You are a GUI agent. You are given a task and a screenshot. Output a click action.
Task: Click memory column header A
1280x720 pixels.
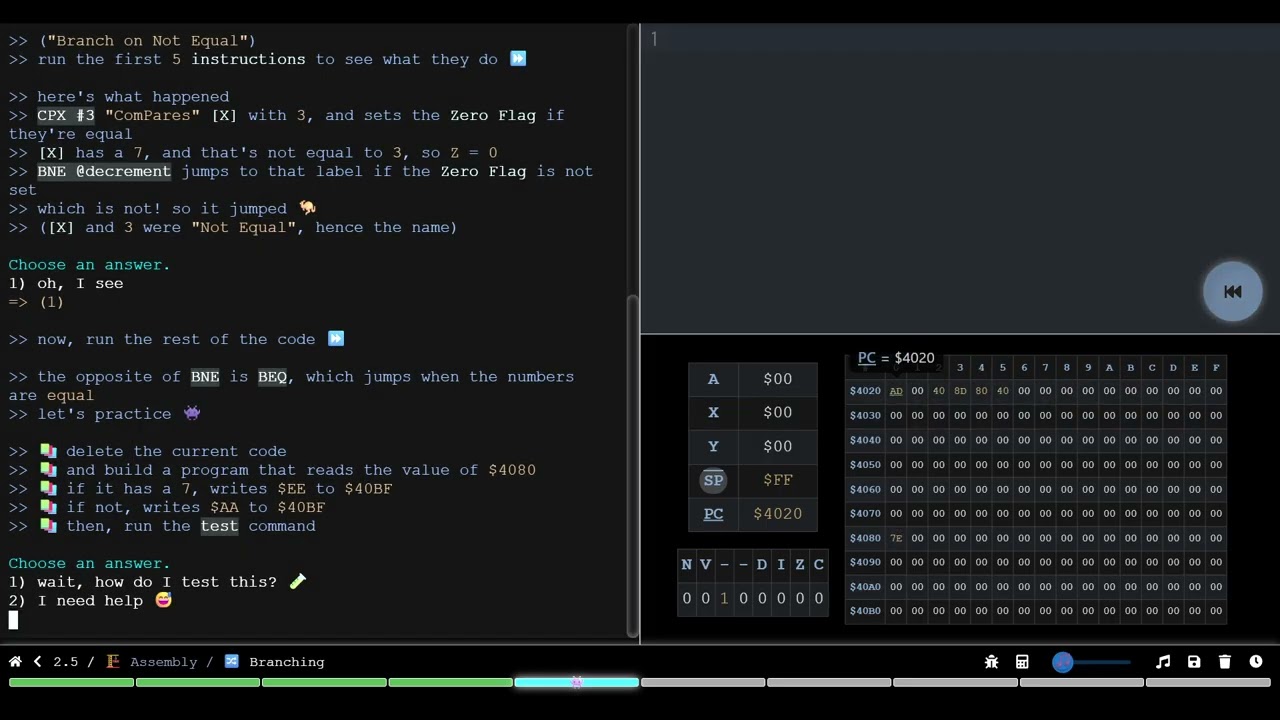tap(1109, 368)
